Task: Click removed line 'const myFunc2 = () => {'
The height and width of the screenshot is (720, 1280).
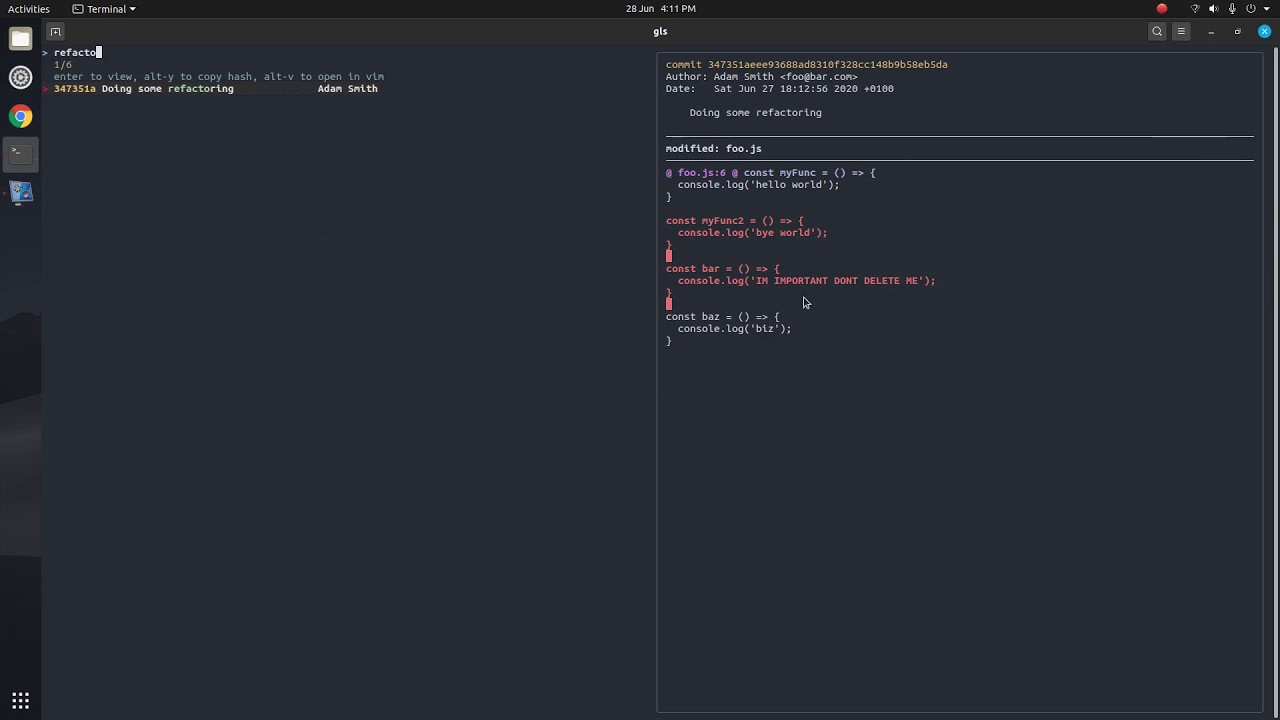Action: tap(735, 220)
